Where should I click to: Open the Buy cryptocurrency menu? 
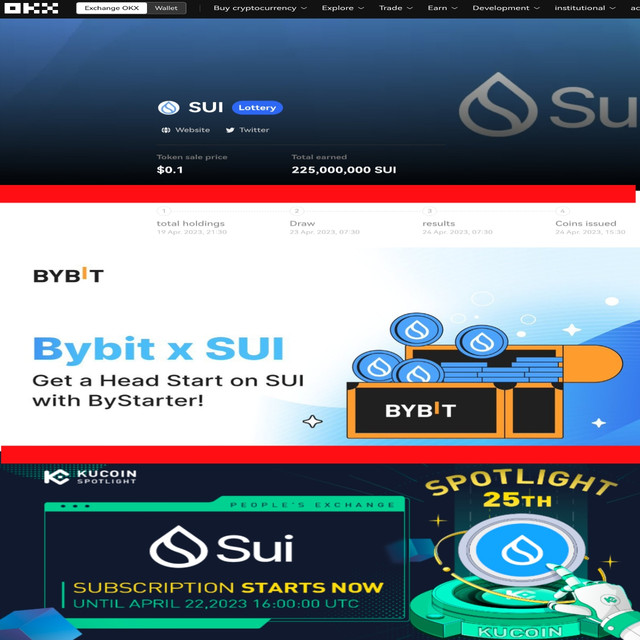point(260,8)
